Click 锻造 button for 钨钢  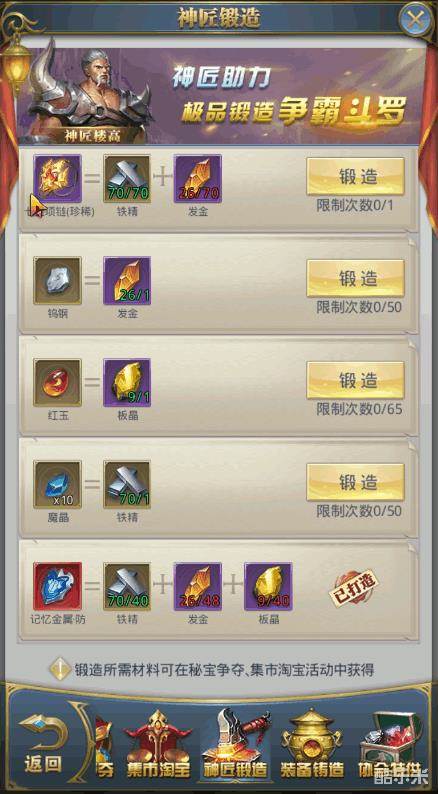pyautogui.click(x=355, y=279)
